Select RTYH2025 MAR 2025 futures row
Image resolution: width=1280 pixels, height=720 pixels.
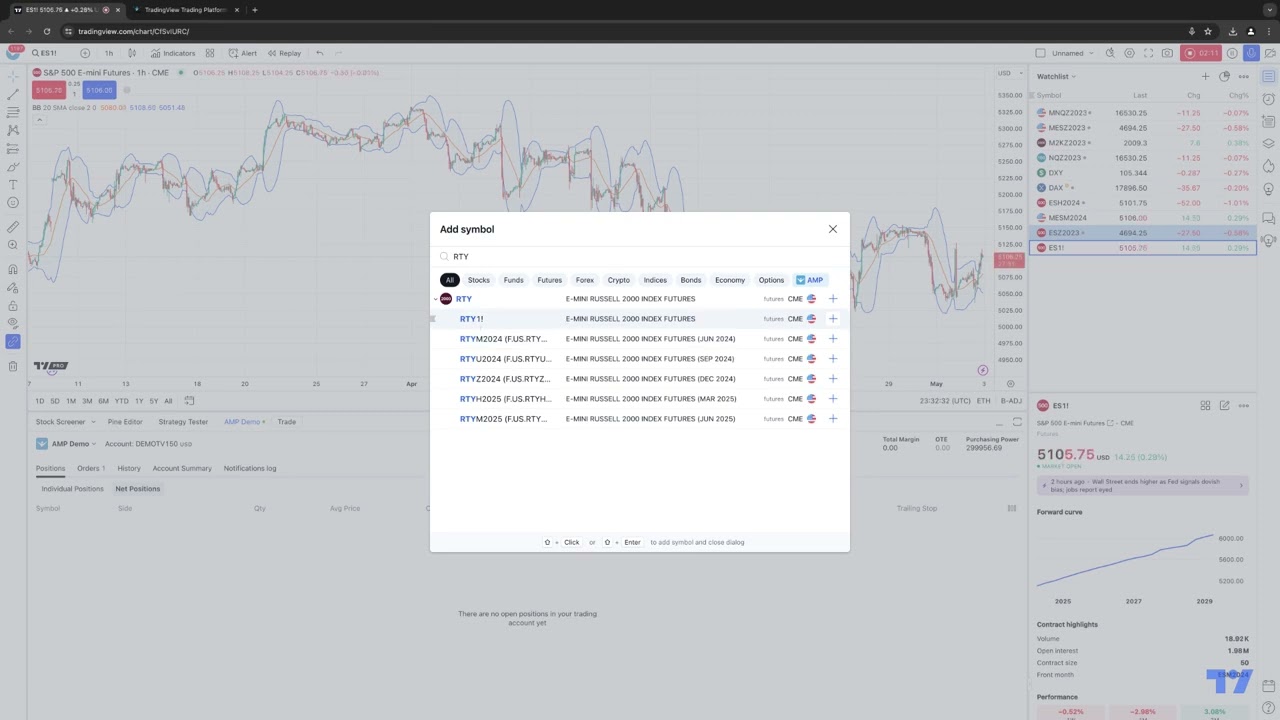[640, 399]
